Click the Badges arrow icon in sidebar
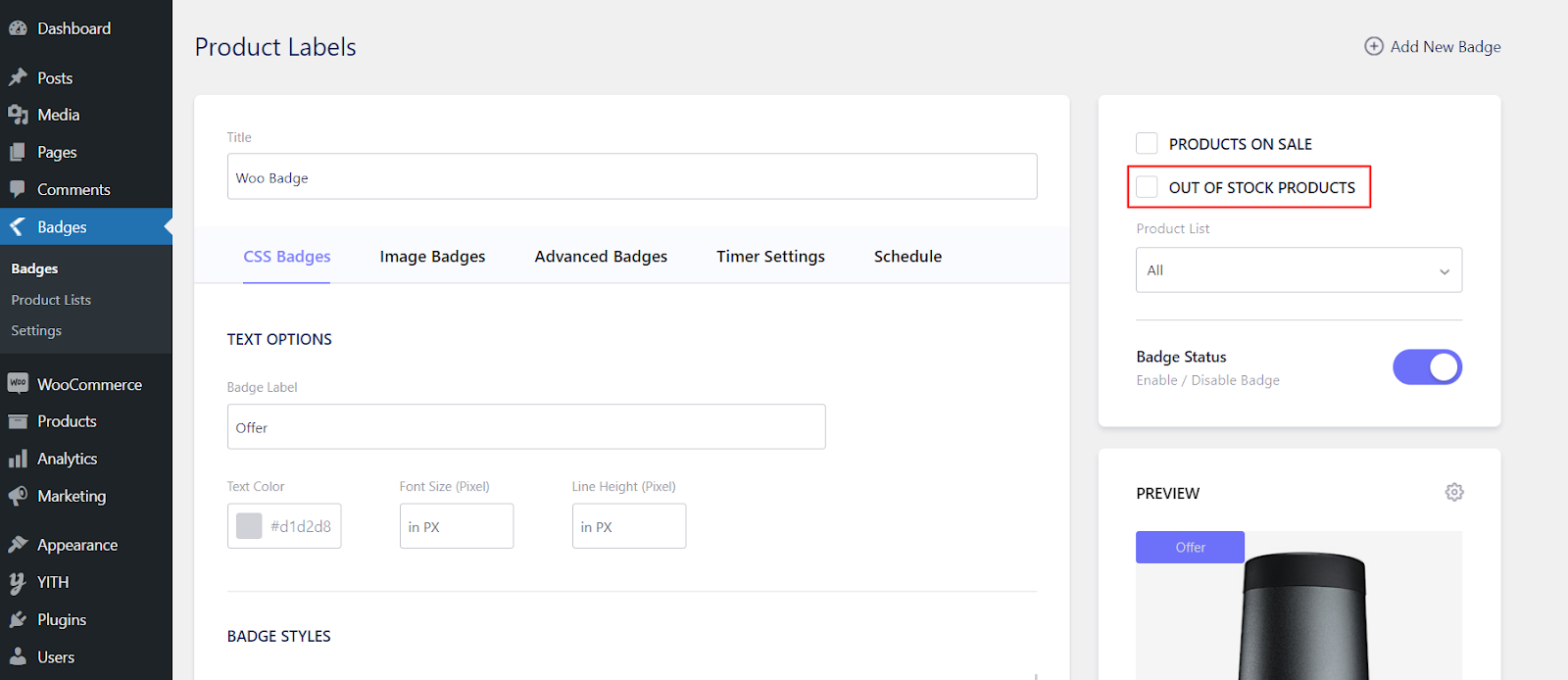1568x680 pixels. (x=18, y=226)
